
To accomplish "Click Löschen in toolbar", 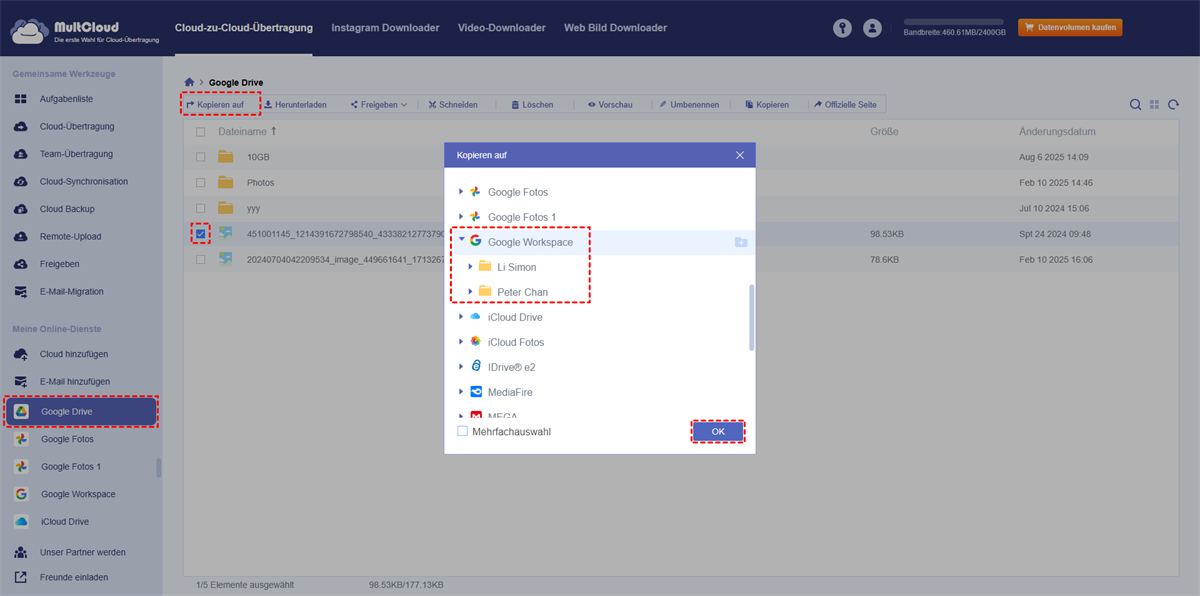I will click(531, 104).
